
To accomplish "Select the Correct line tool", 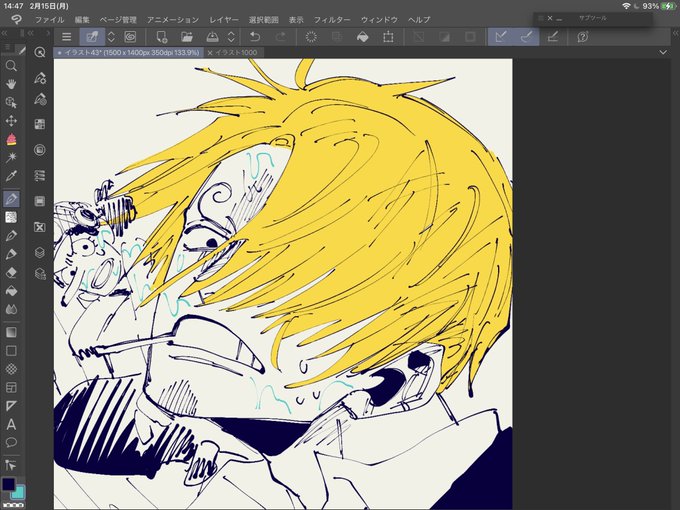I will [x=11, y=465].
